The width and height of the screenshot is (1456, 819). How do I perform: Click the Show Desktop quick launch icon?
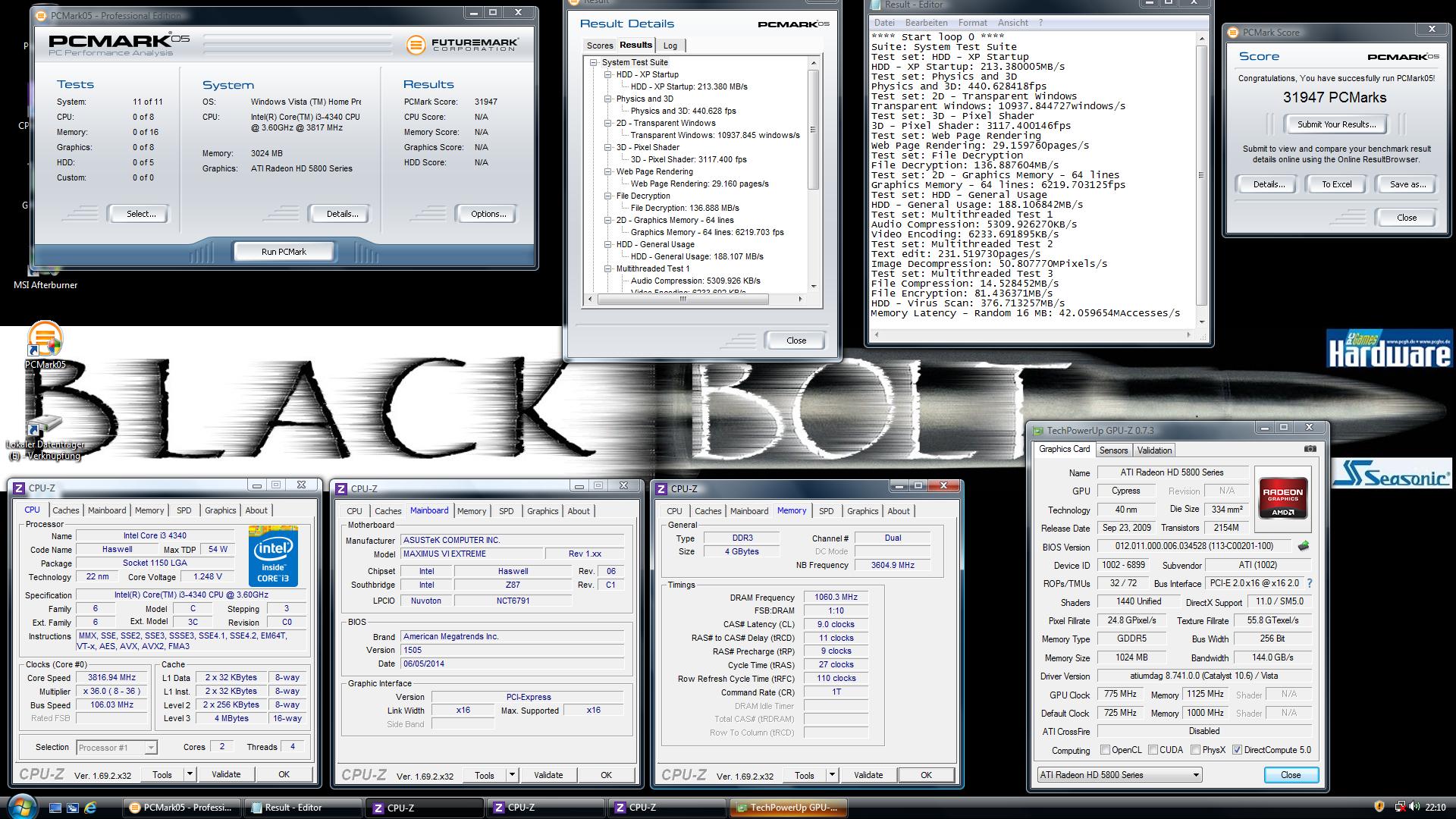coord(55,808)
